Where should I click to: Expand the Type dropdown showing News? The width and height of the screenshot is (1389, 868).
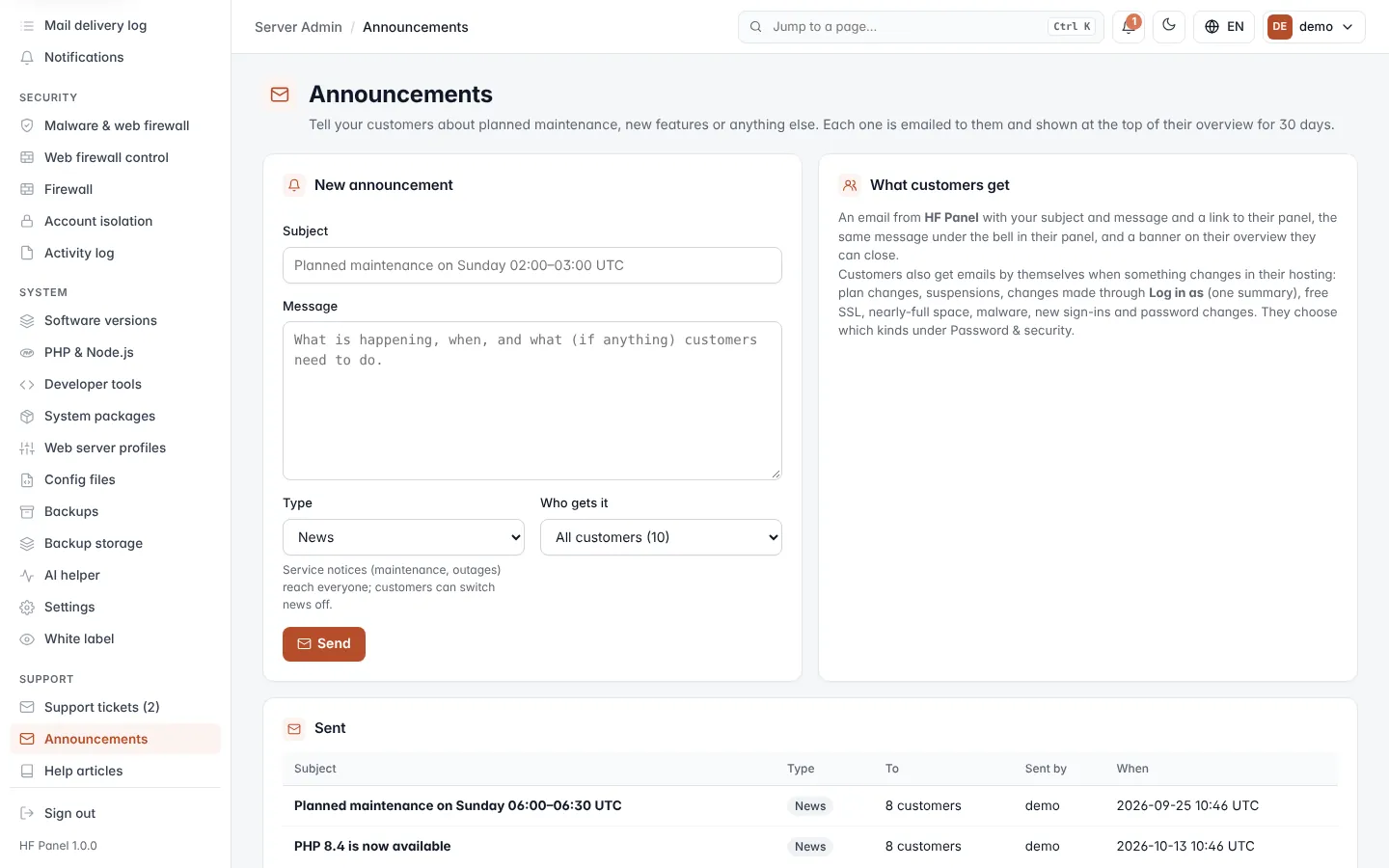403,537
